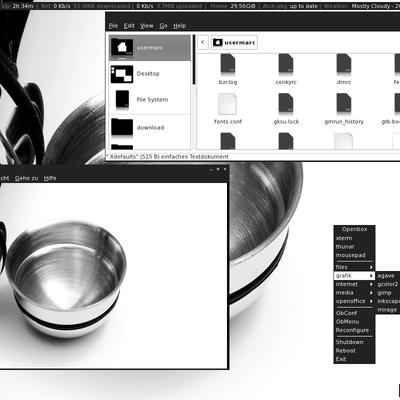Click the Openbox menu title
Screen dimensions: 400x400
(355, 229)
